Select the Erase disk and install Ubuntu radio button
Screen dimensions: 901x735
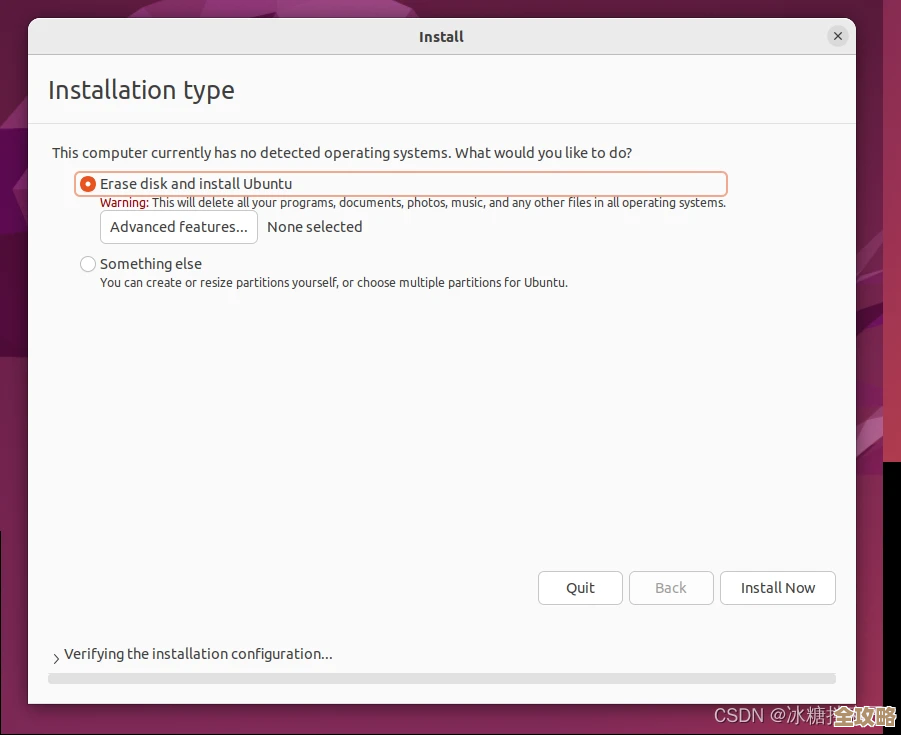pos(88,184)
